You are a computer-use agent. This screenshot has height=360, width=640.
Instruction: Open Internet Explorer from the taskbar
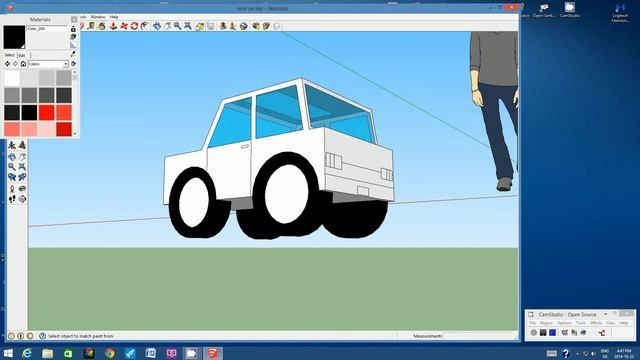point(27,353)
